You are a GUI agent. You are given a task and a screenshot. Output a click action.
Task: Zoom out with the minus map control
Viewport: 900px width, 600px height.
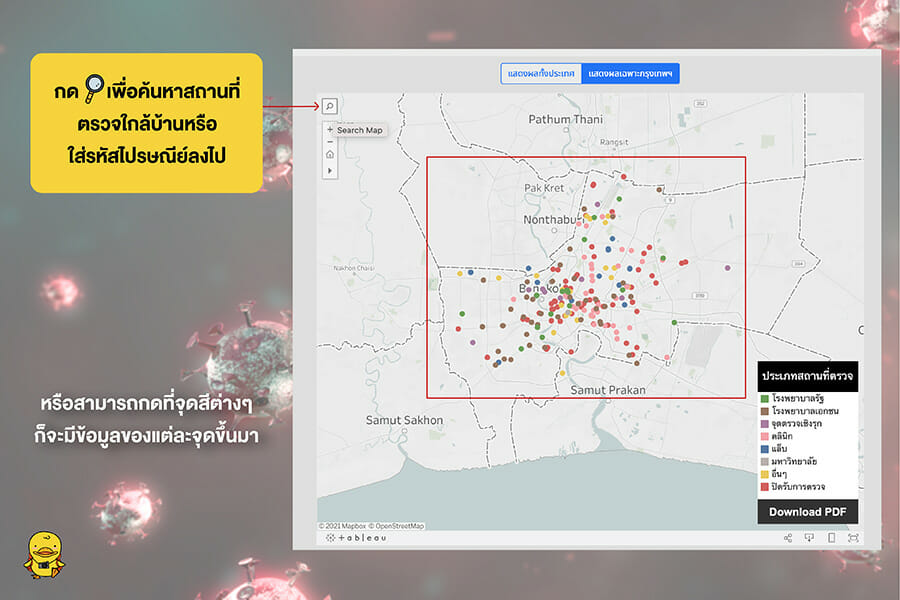(x=330, y=142)
